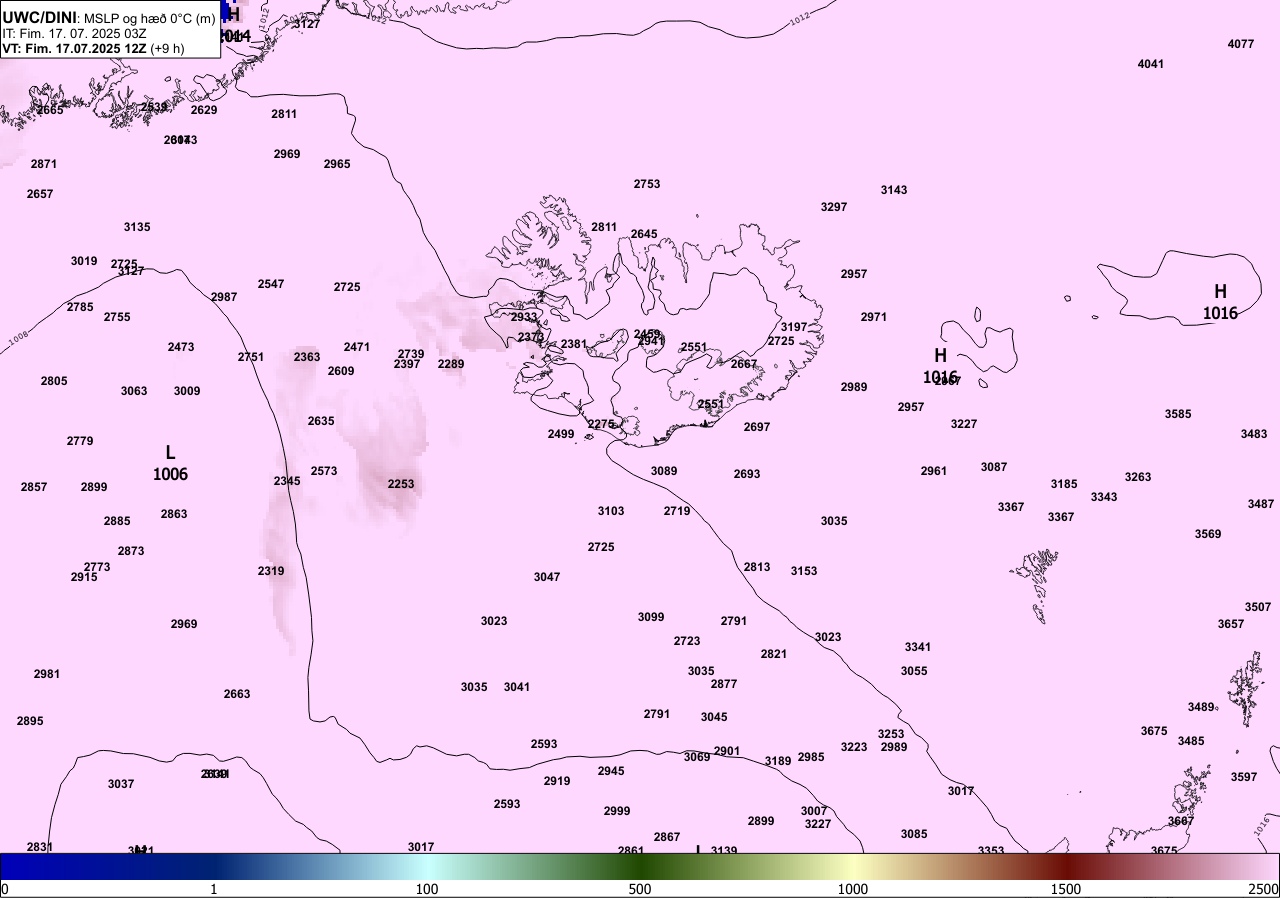Click the 1008 isobar contour label
The image size is (1280, 898).
click(x=18, y=341)
